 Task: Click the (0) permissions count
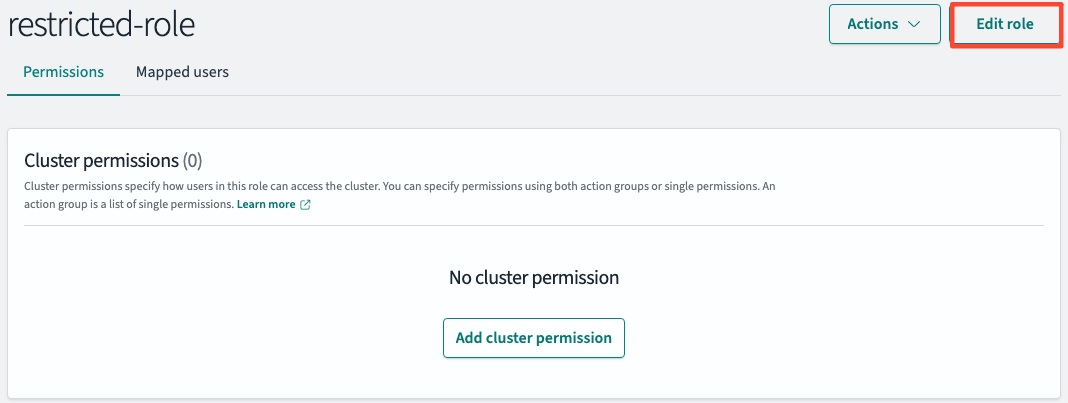[193, 161]
